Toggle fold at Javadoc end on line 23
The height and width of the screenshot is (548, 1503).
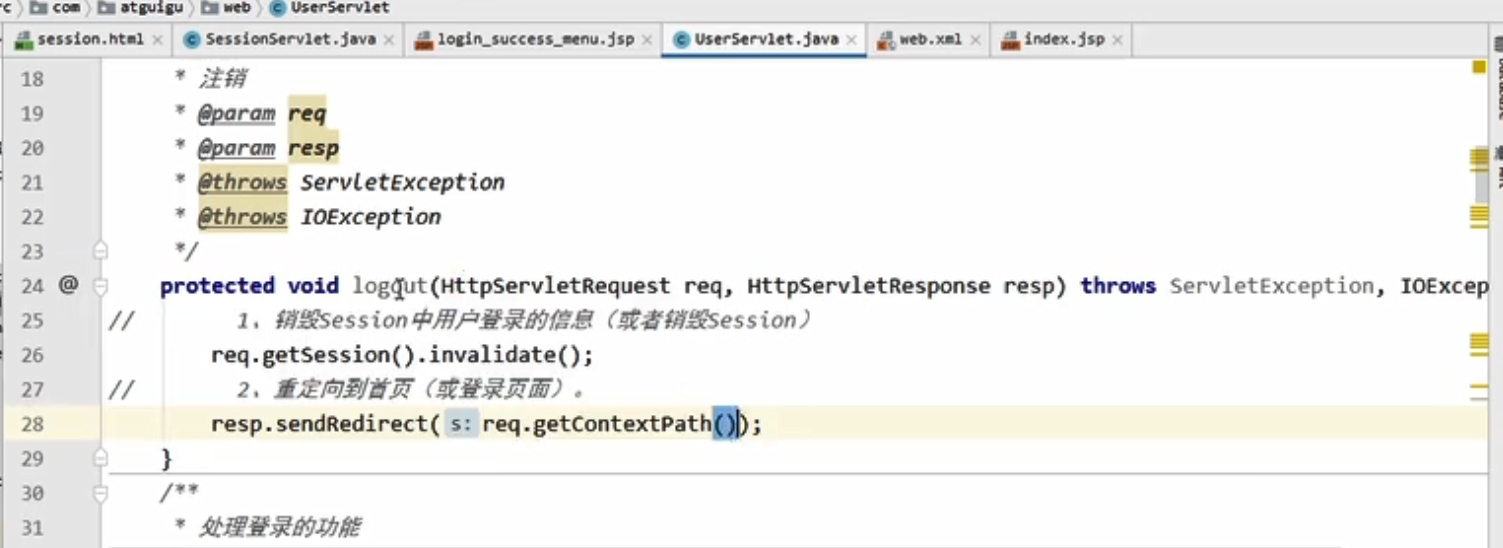click(100, 250)
